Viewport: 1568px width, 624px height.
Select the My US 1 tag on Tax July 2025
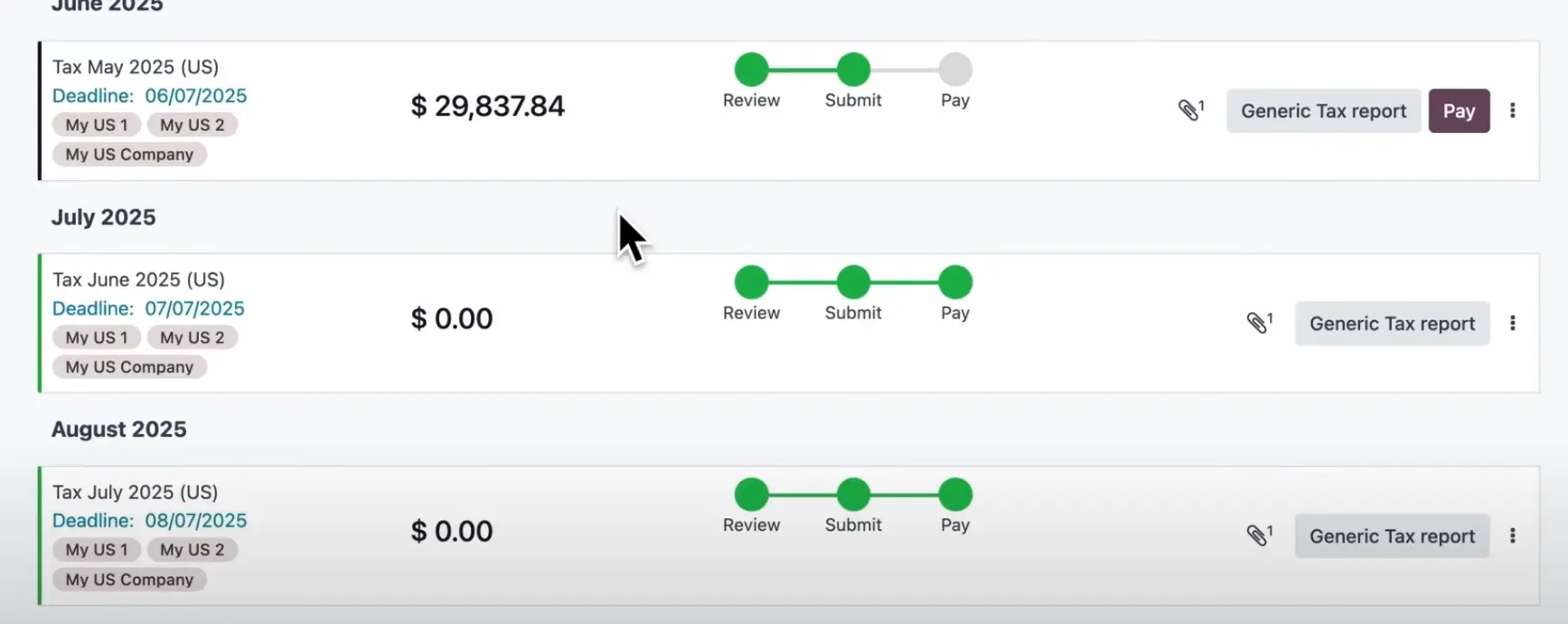click(x=97, y=550)
